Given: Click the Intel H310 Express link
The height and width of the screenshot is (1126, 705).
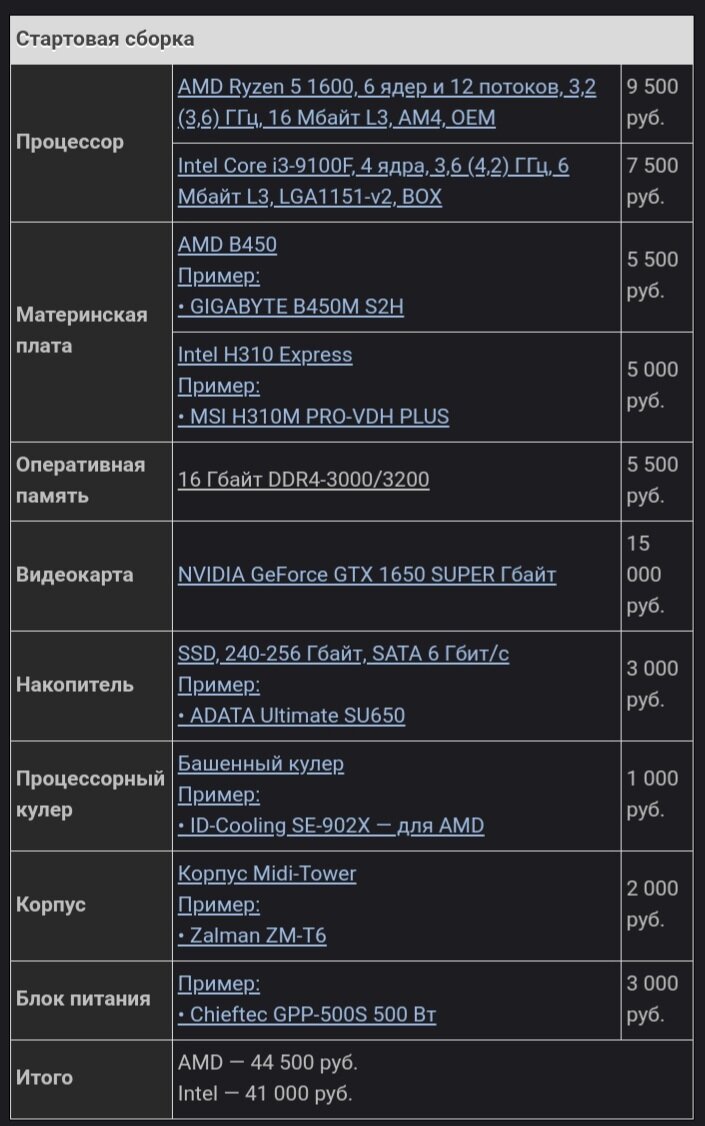Looking at the screenshot, I should (x=265, y=354).
